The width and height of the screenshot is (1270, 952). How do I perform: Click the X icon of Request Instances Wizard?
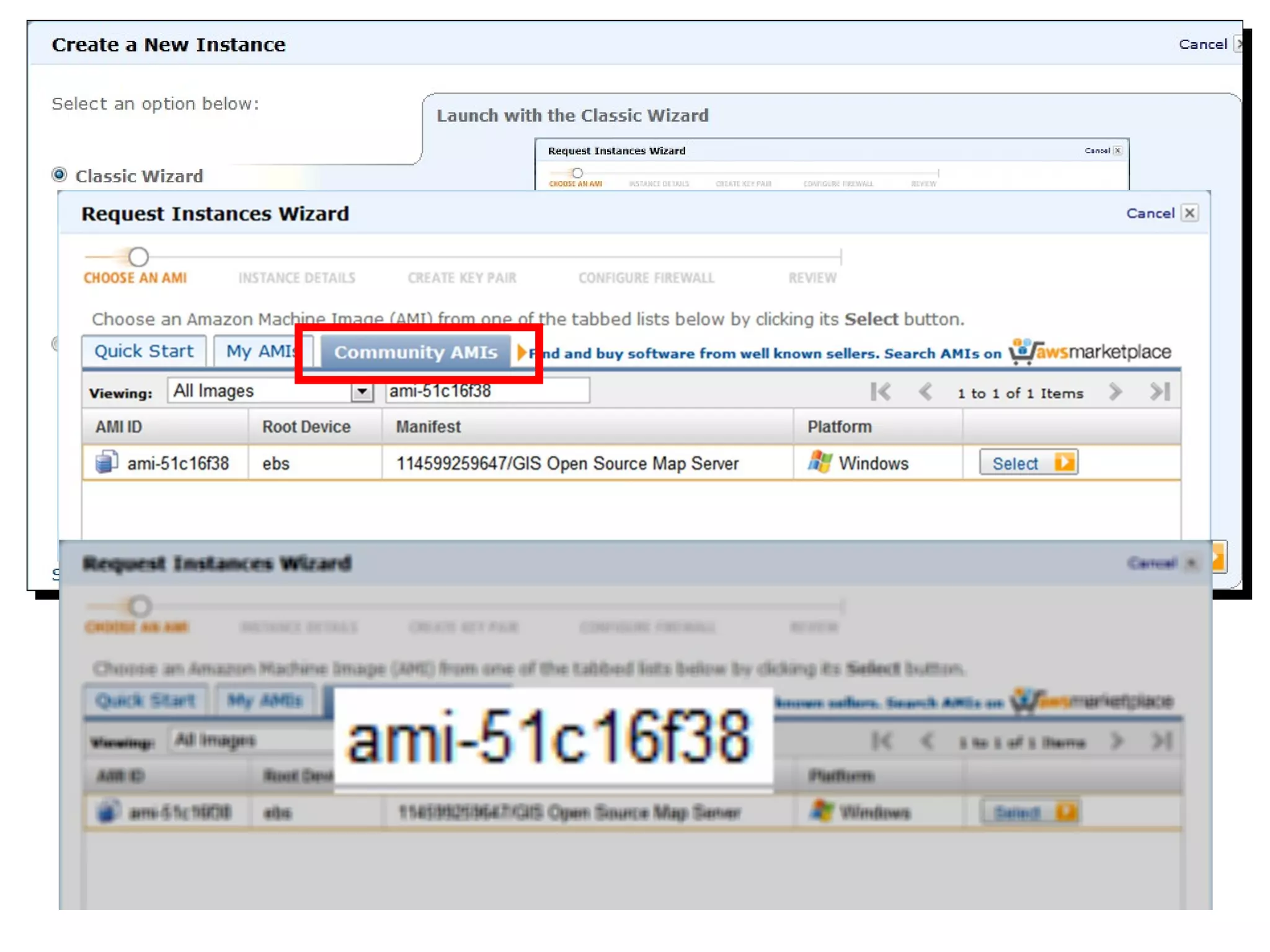(1189, 213)
